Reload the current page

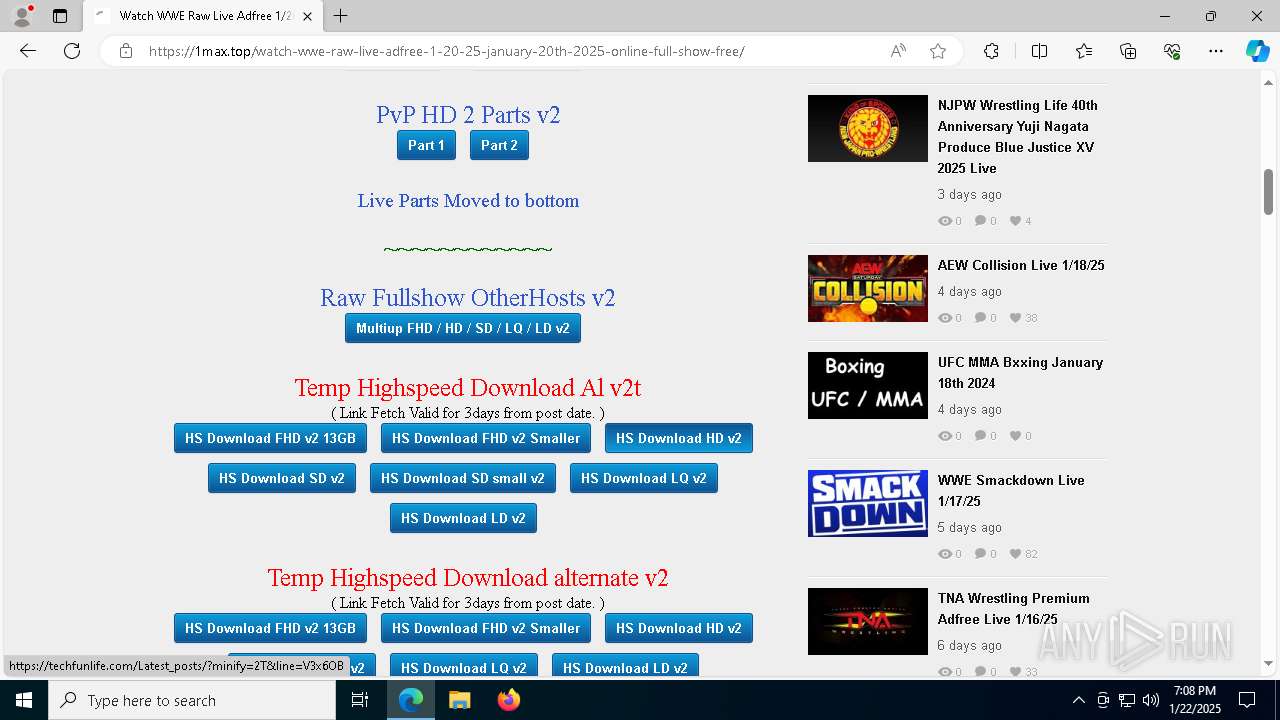tap(72, 51)
